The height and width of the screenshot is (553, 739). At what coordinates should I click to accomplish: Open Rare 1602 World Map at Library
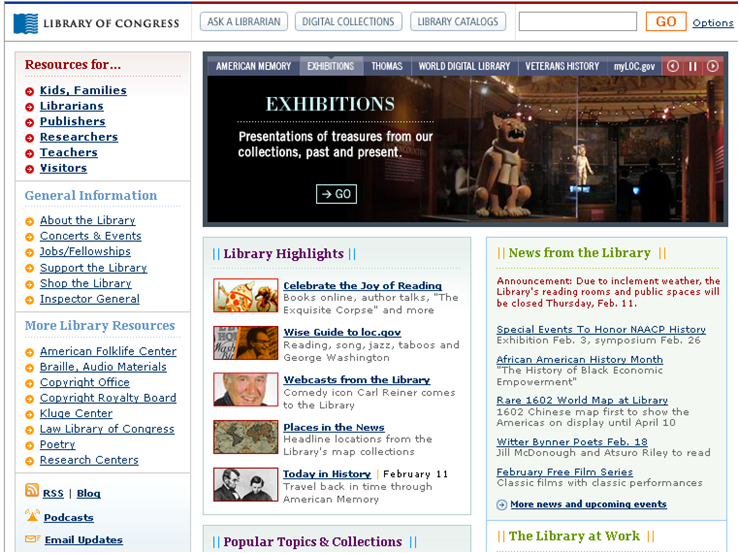(583, 400)
